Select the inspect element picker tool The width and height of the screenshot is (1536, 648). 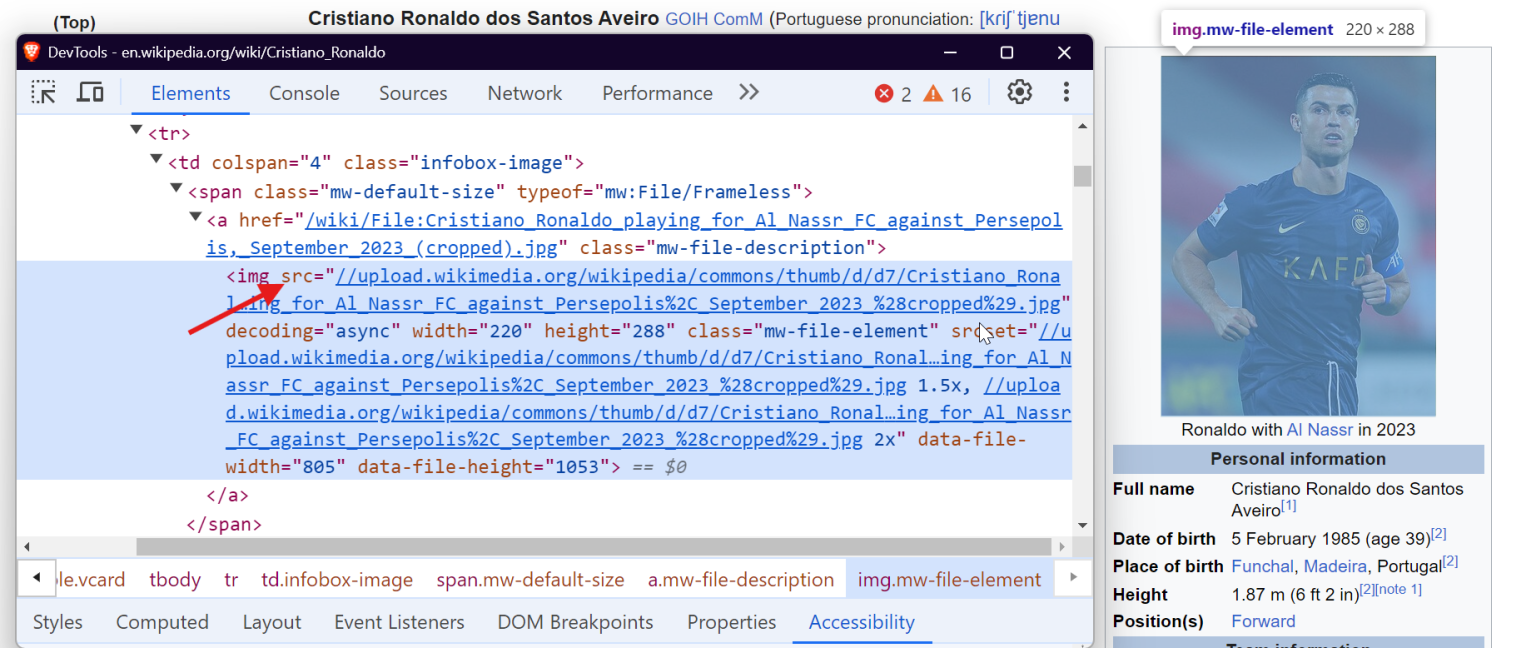point(44,92)
